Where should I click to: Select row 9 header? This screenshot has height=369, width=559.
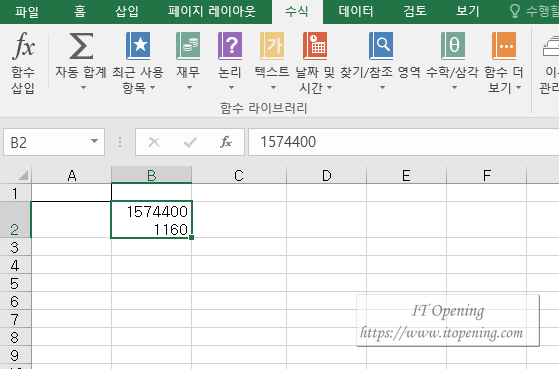(x=15, y=355)
